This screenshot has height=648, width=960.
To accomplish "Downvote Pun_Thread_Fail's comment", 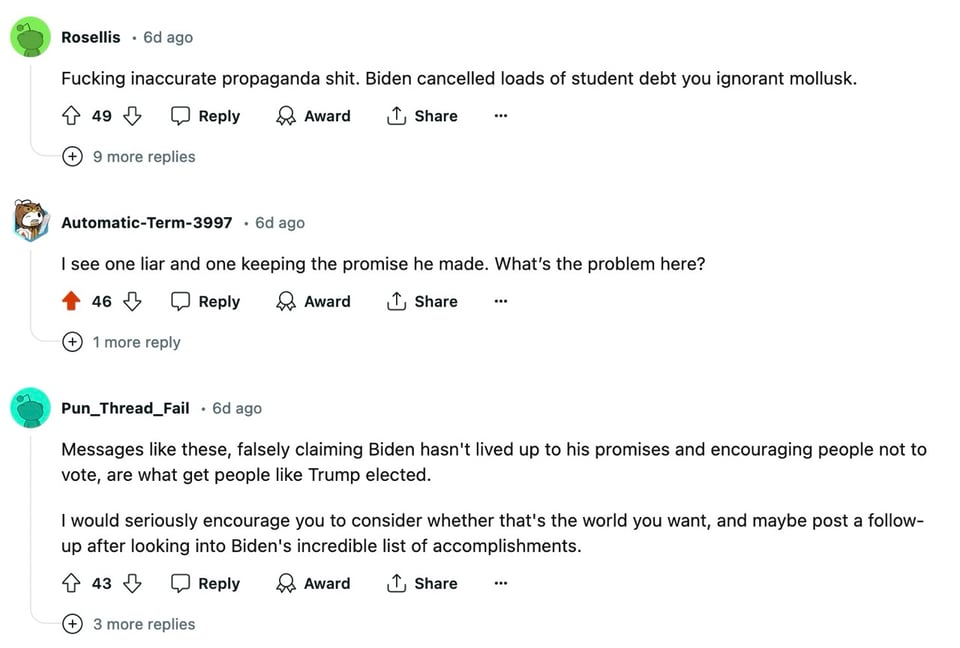I will [x=132, y=584].
